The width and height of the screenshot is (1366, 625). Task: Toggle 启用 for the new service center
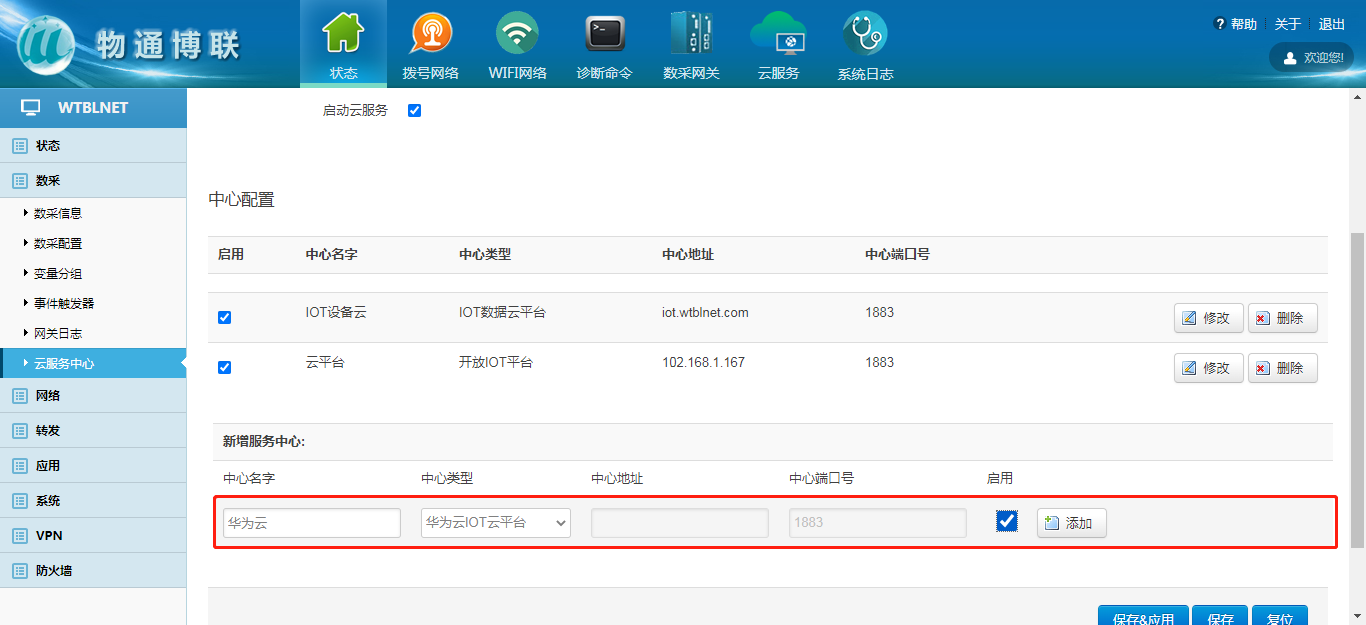click(1006, 521)
